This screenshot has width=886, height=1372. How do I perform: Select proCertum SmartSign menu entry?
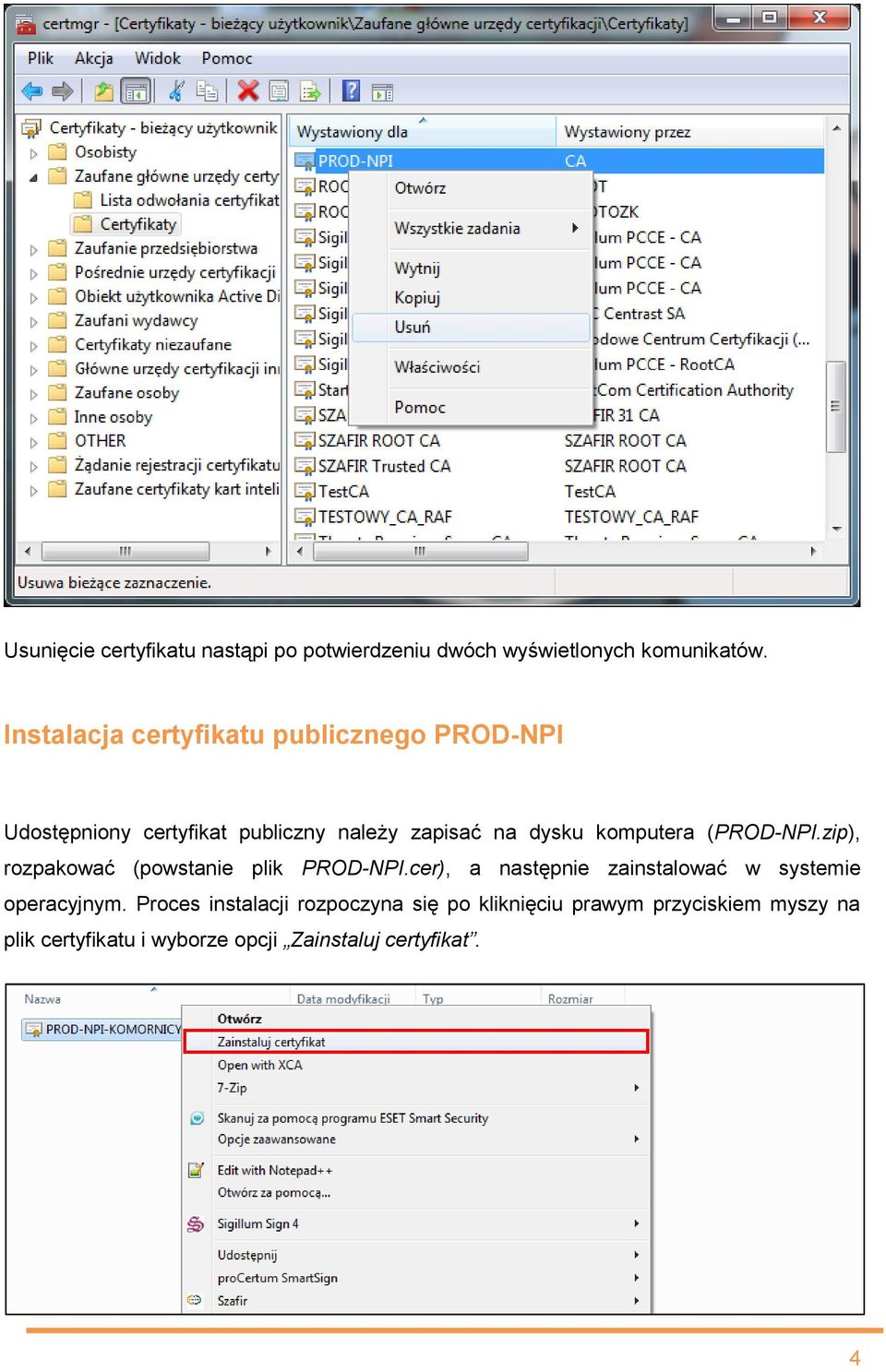(x=416, y=1278)
